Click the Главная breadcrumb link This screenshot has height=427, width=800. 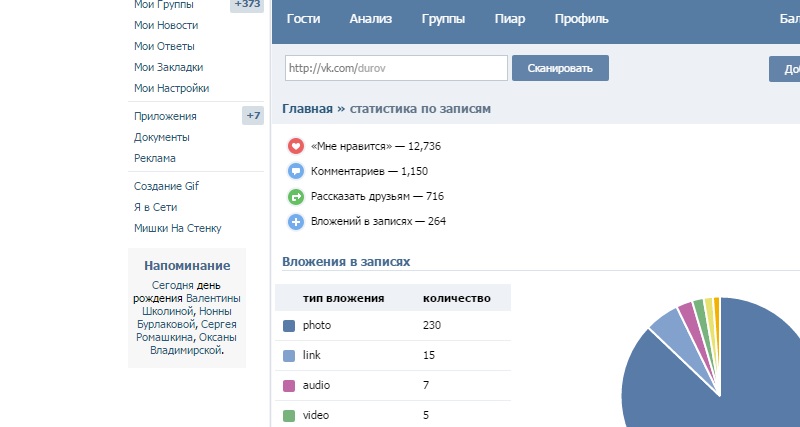pyautogui.click(x=307, y=109)
